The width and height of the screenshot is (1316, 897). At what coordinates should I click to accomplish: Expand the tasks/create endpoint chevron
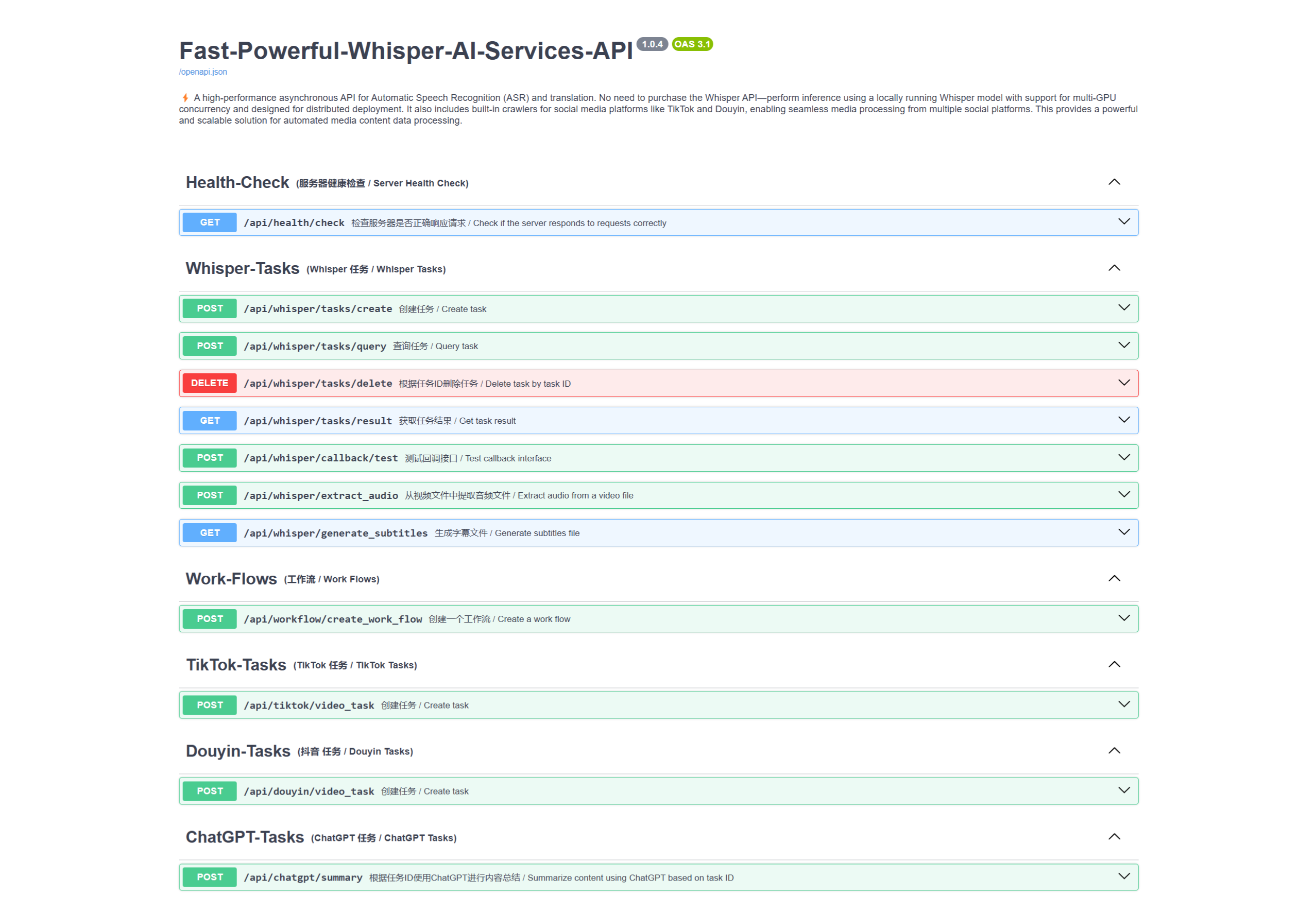1123,308
